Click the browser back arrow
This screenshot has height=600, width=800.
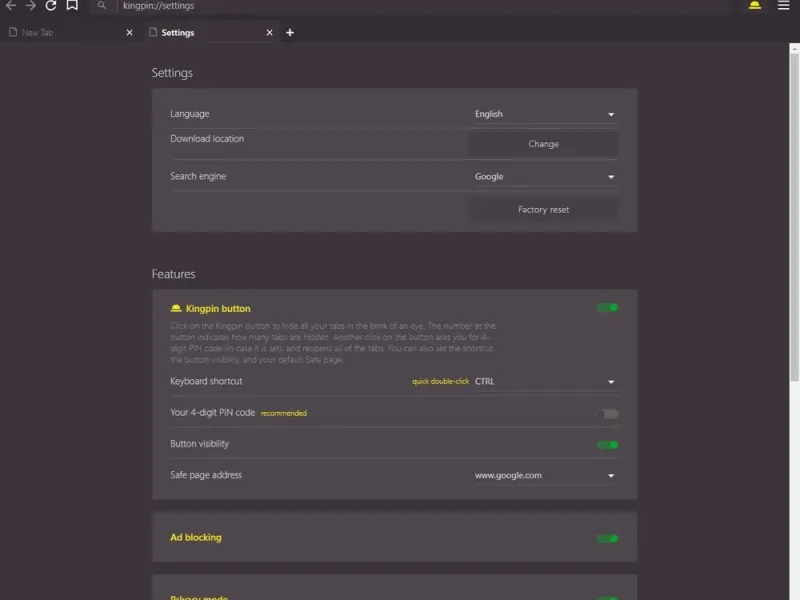point(11,6)
